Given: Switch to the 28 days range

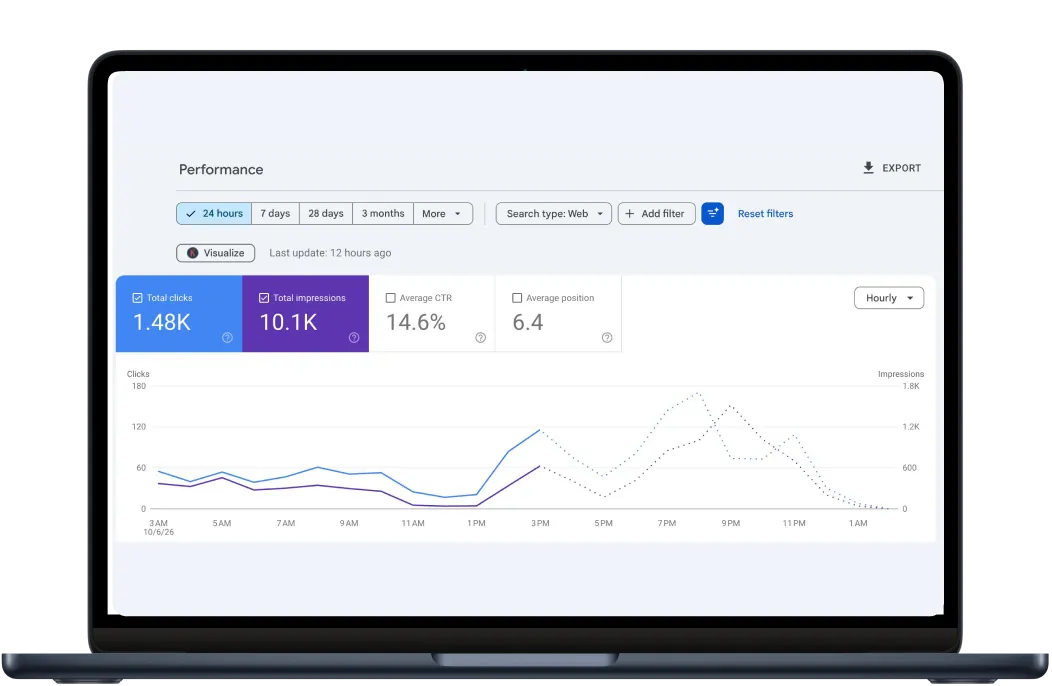Looking at the screenshot, I should pos(325,213).
